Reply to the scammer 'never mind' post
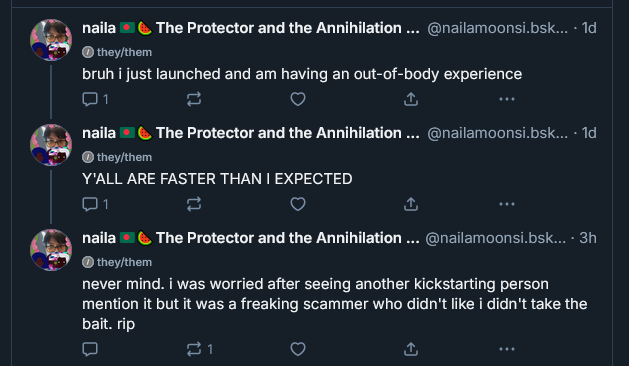 tap(90, 349)
